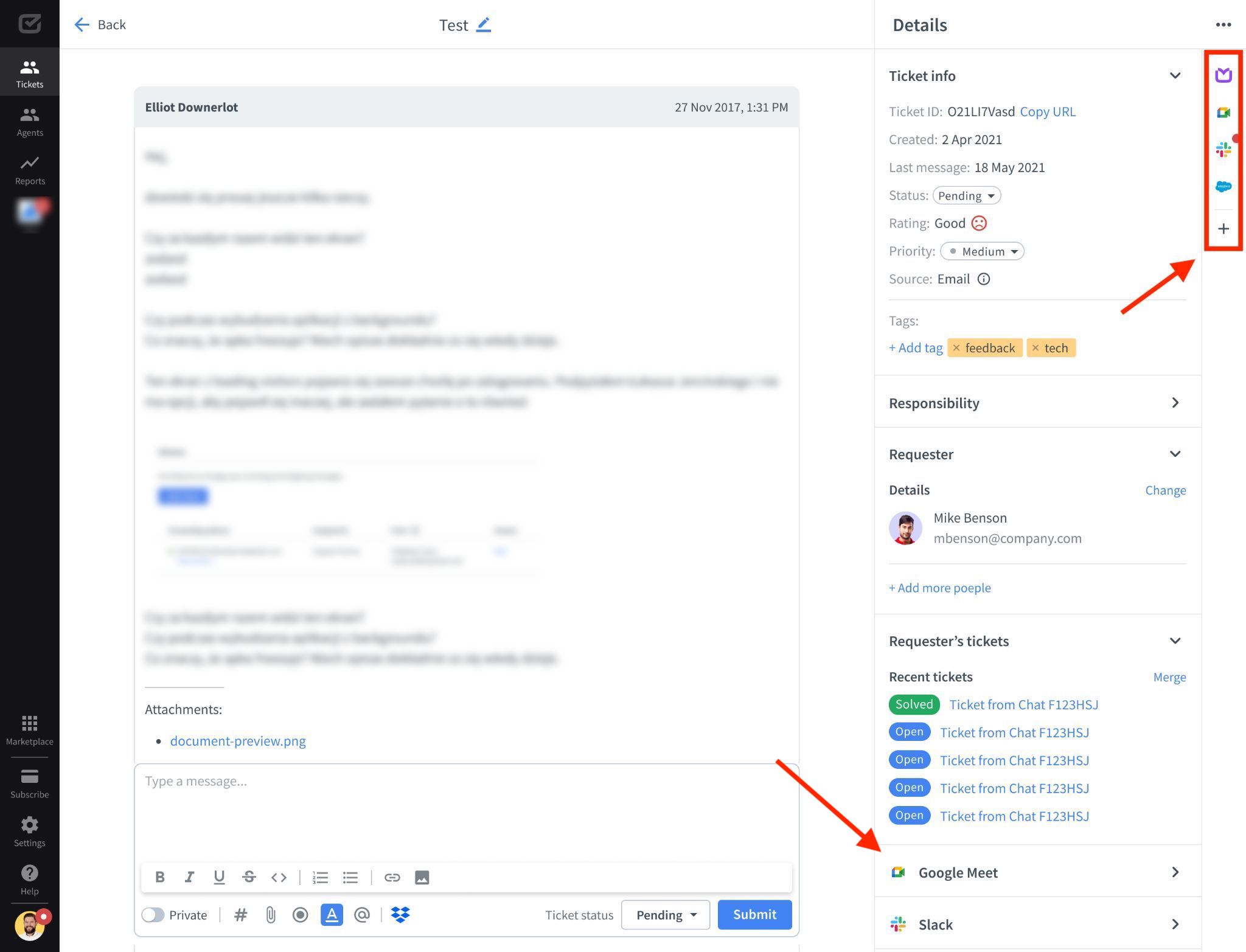Add new app with plus icon
Screen dimensions: 1246x952
pos(1223,229)
